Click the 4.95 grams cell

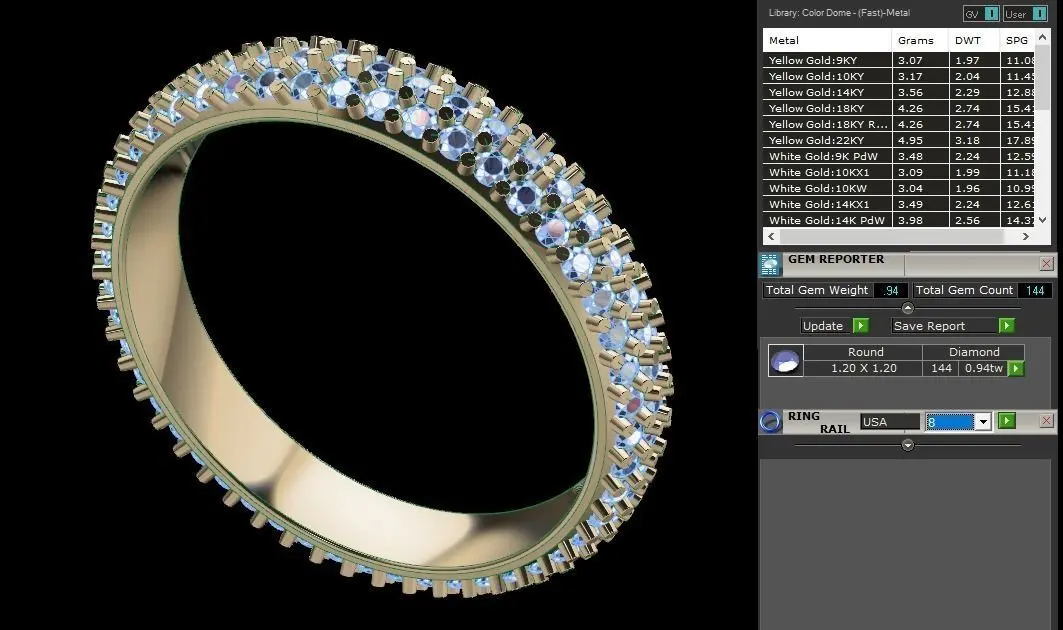[x=920, y=140]
